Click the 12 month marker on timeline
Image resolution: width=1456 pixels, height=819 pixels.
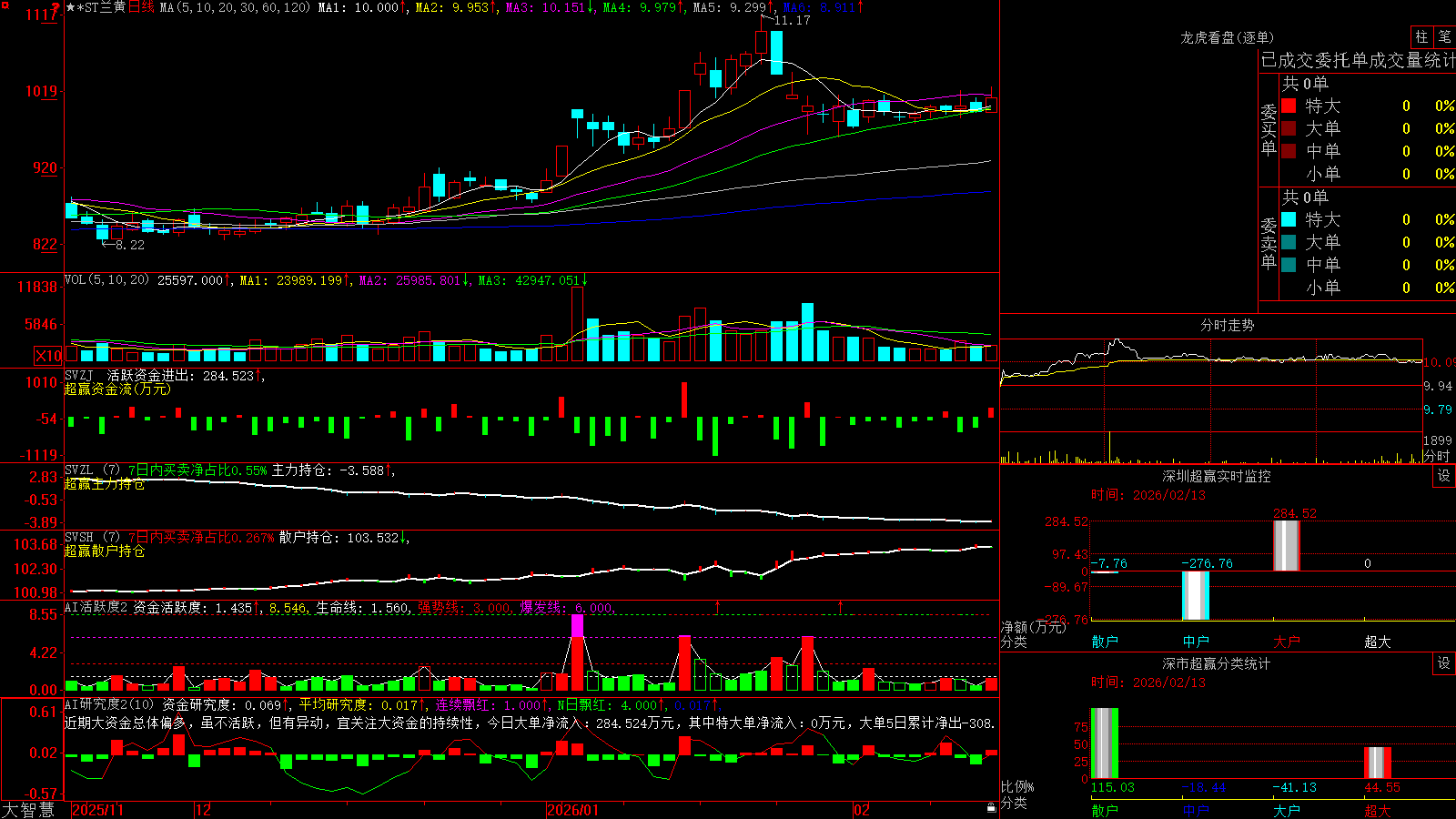204,810
